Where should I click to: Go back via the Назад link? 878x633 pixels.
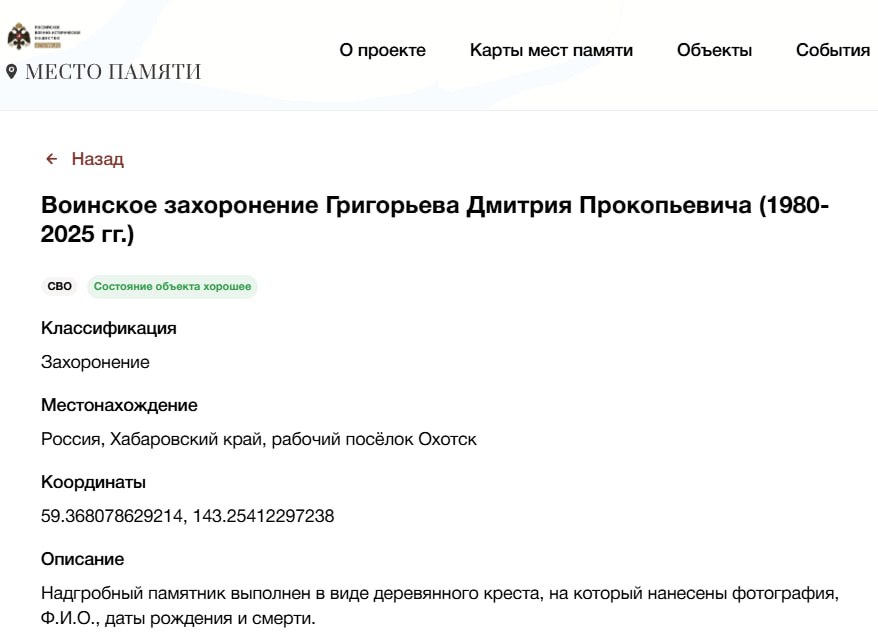pyautogui.click(x=97, y=159)
